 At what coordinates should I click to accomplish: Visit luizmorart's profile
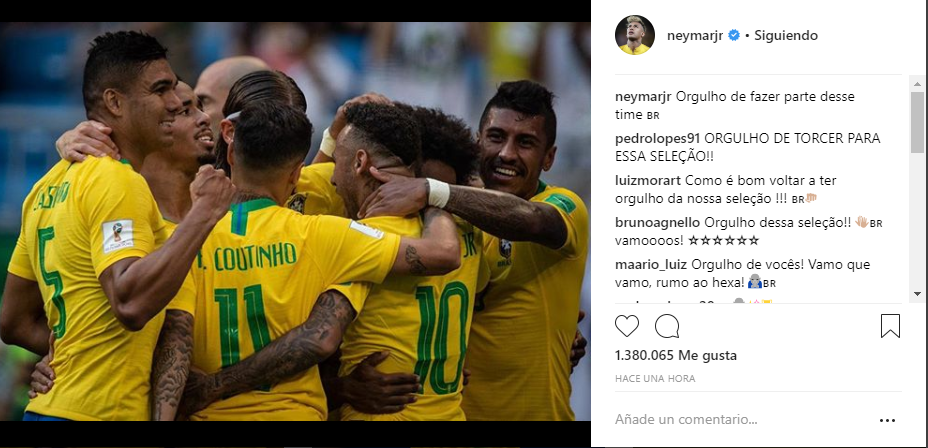pos(648,181)
